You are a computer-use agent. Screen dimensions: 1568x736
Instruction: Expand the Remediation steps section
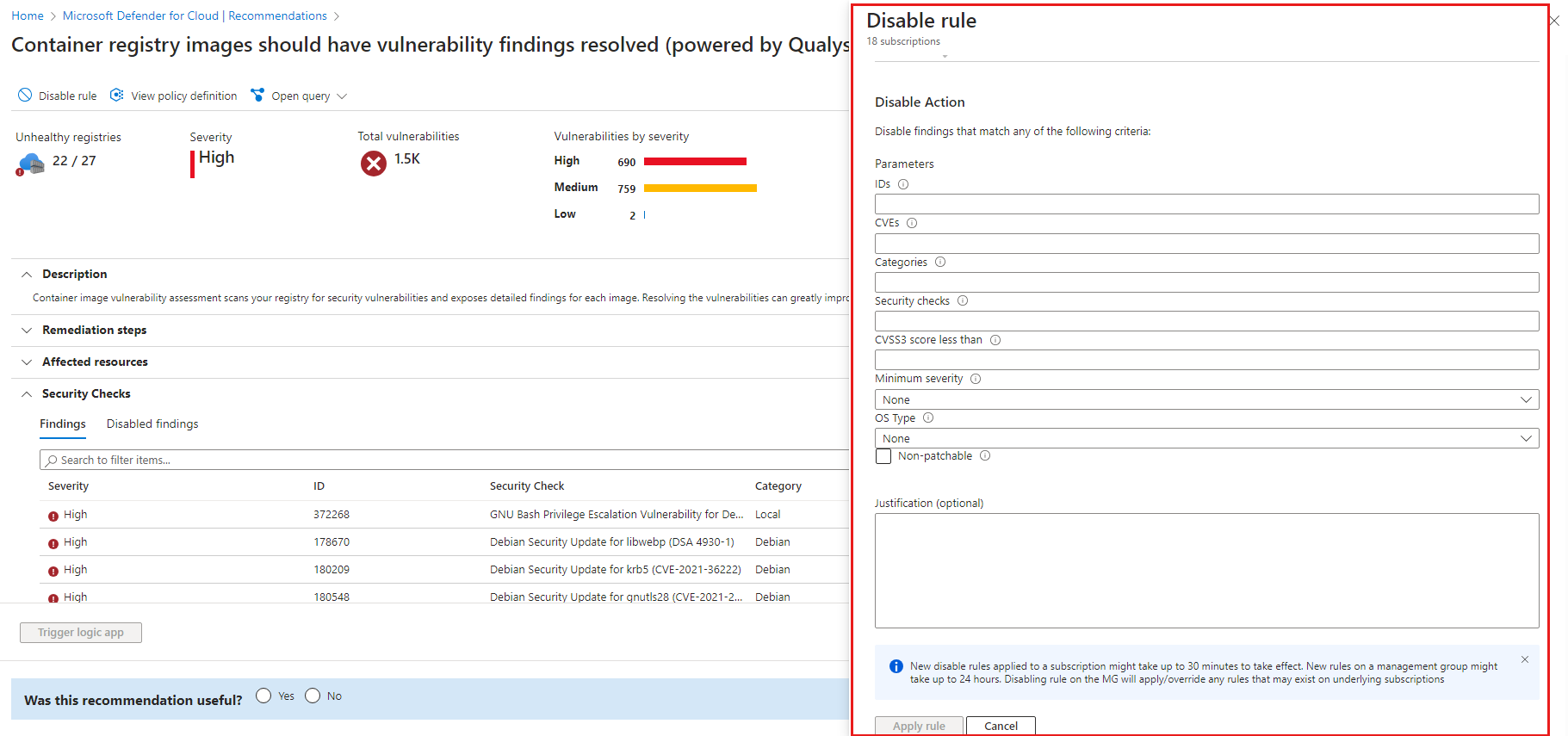94,331
